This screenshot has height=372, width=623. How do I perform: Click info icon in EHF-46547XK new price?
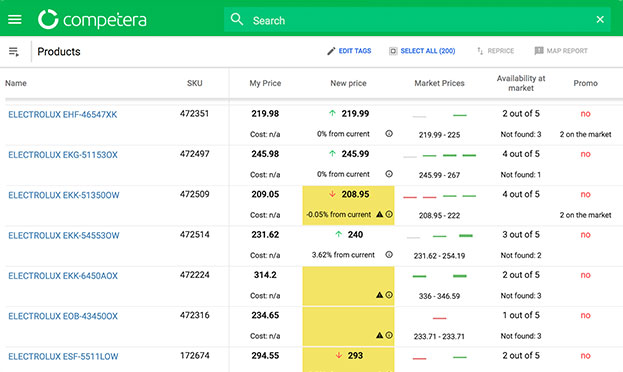[389, 134]
